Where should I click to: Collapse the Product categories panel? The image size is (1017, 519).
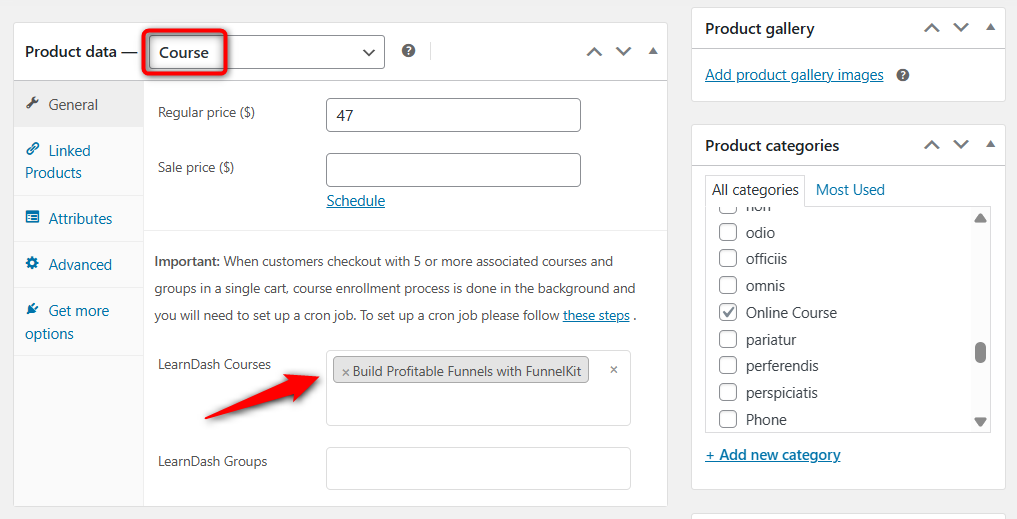(990, 145)
